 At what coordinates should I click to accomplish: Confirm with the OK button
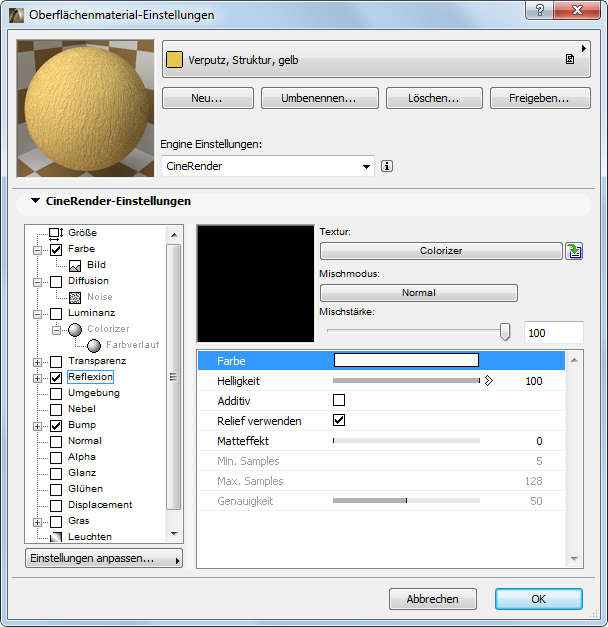(539, 599)
